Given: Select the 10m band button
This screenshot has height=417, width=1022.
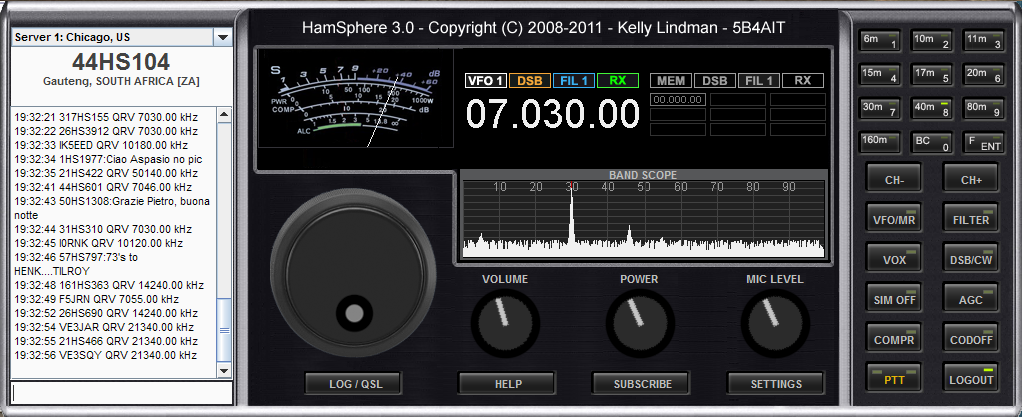Looking at the screenshot, I should pos(931,40).
